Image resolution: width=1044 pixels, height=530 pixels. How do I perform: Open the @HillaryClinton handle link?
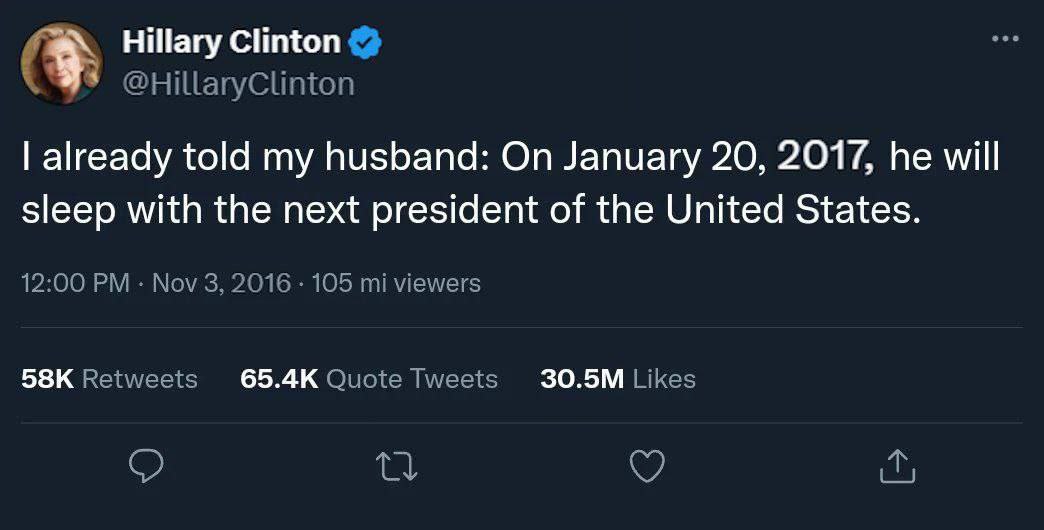coord(238,84)
